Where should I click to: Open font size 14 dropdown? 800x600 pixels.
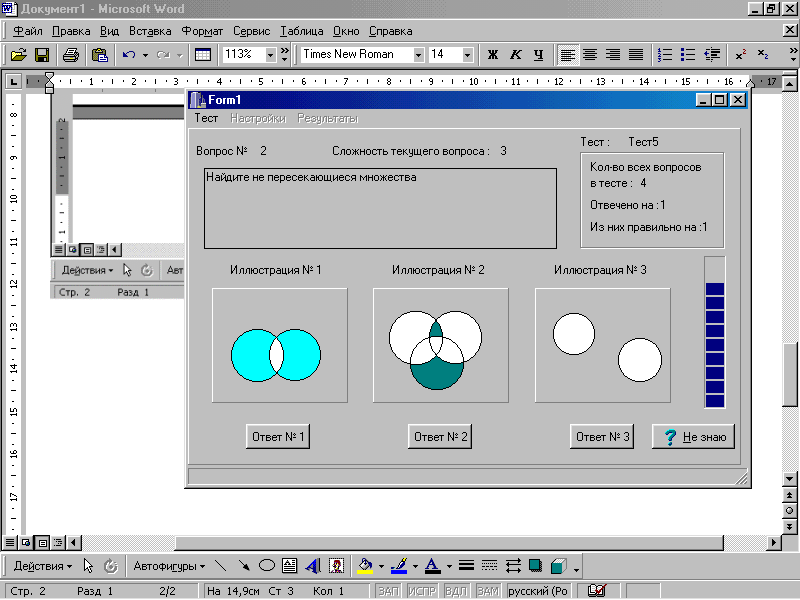467,55
